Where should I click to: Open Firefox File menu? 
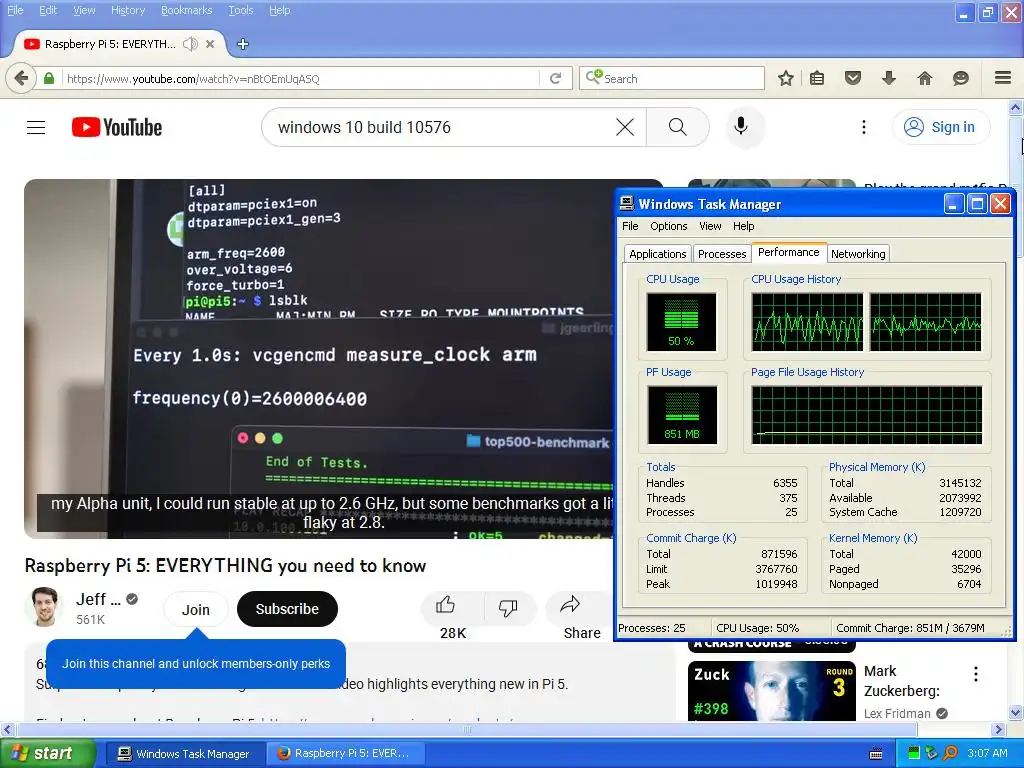tap(15, 10)
